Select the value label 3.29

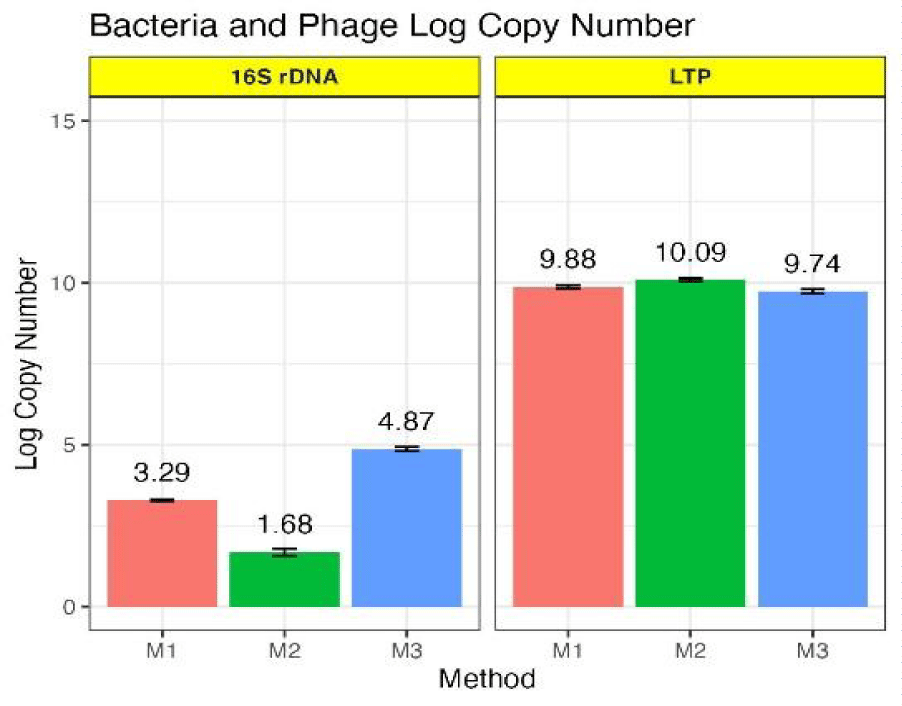(162, 472)
